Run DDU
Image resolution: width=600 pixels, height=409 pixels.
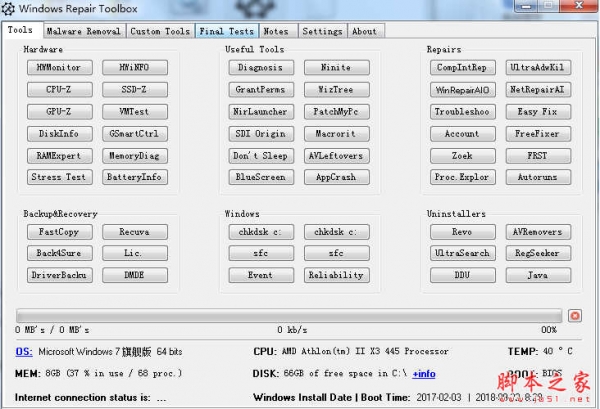(x=463, y=275)
